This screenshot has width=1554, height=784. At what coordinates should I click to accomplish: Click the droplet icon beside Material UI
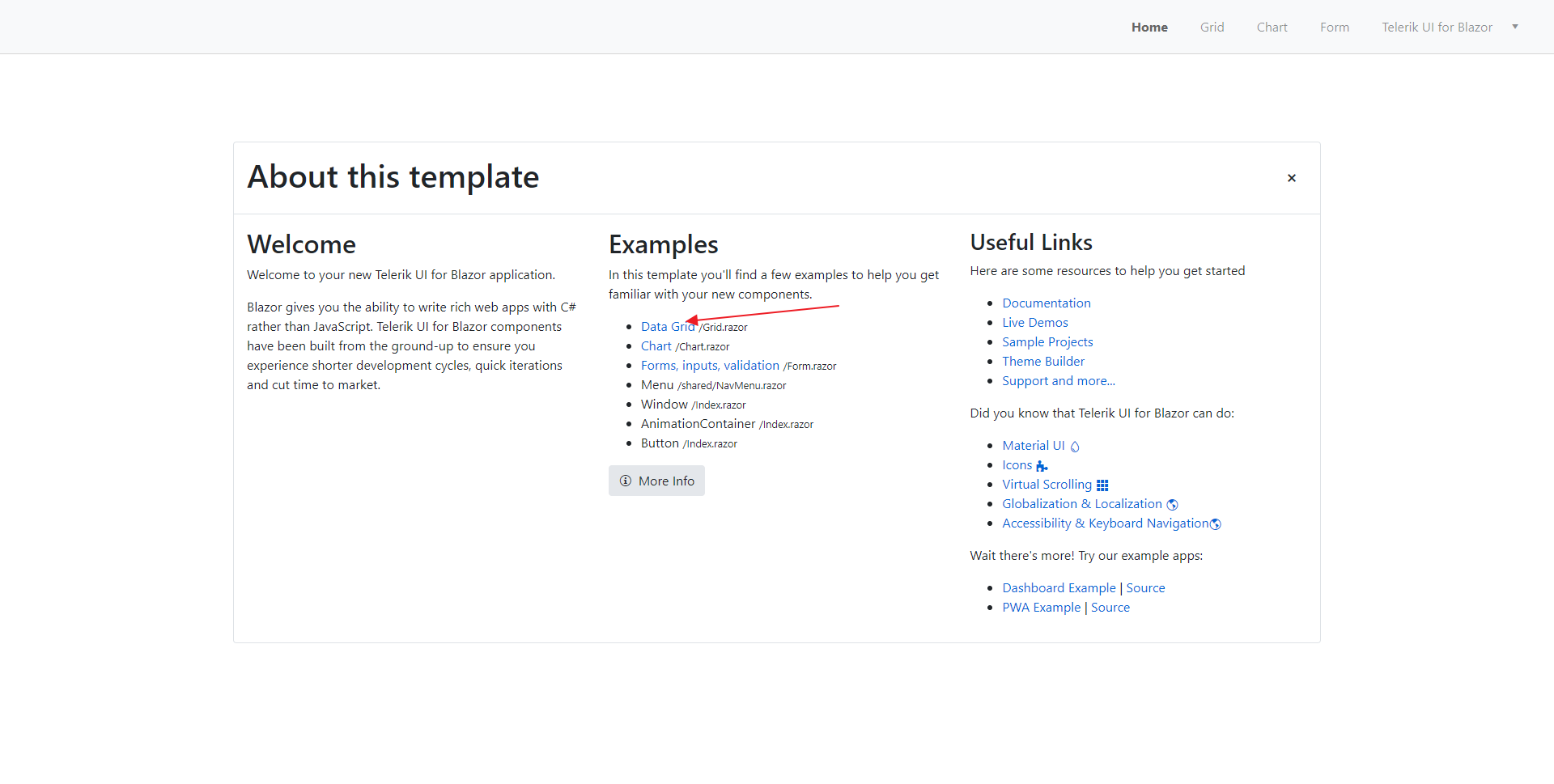tap(1075, 447)
